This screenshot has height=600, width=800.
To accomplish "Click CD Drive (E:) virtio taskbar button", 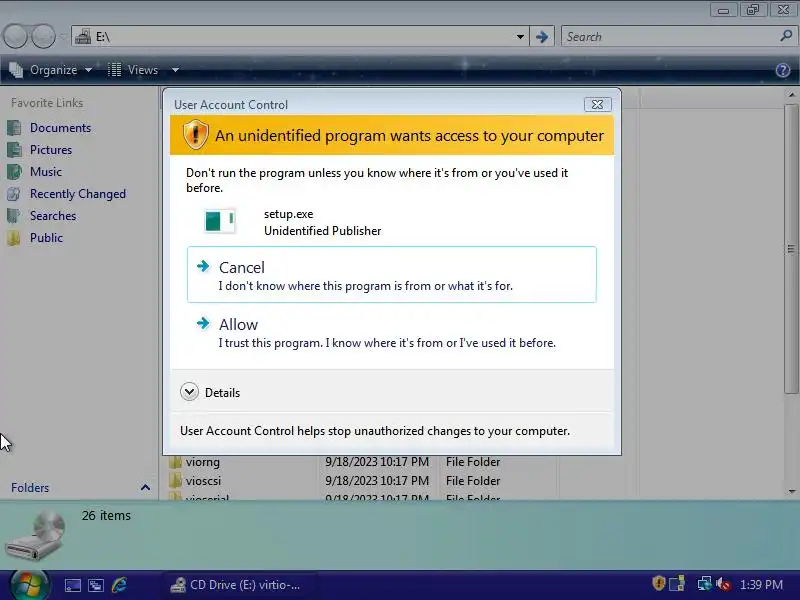I will 240,585.
